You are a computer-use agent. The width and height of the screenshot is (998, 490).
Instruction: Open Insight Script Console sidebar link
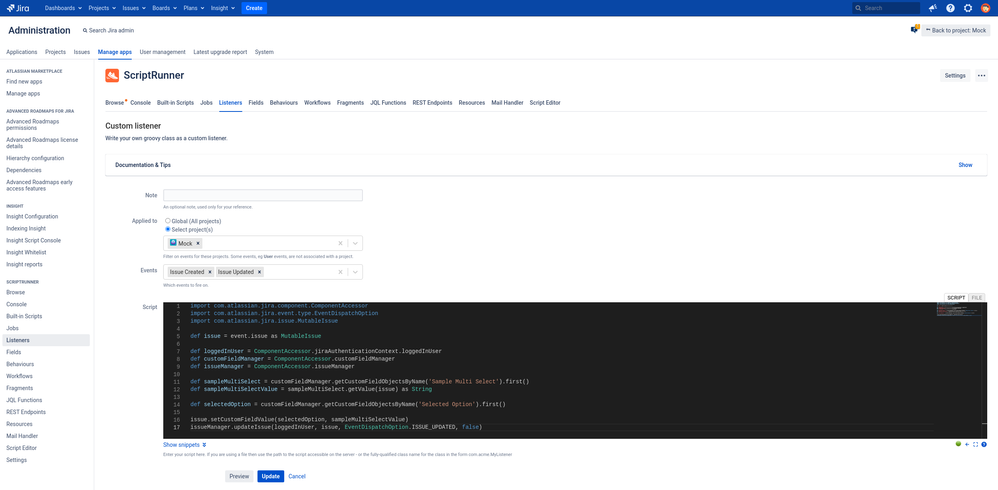(x=33, y=241)
